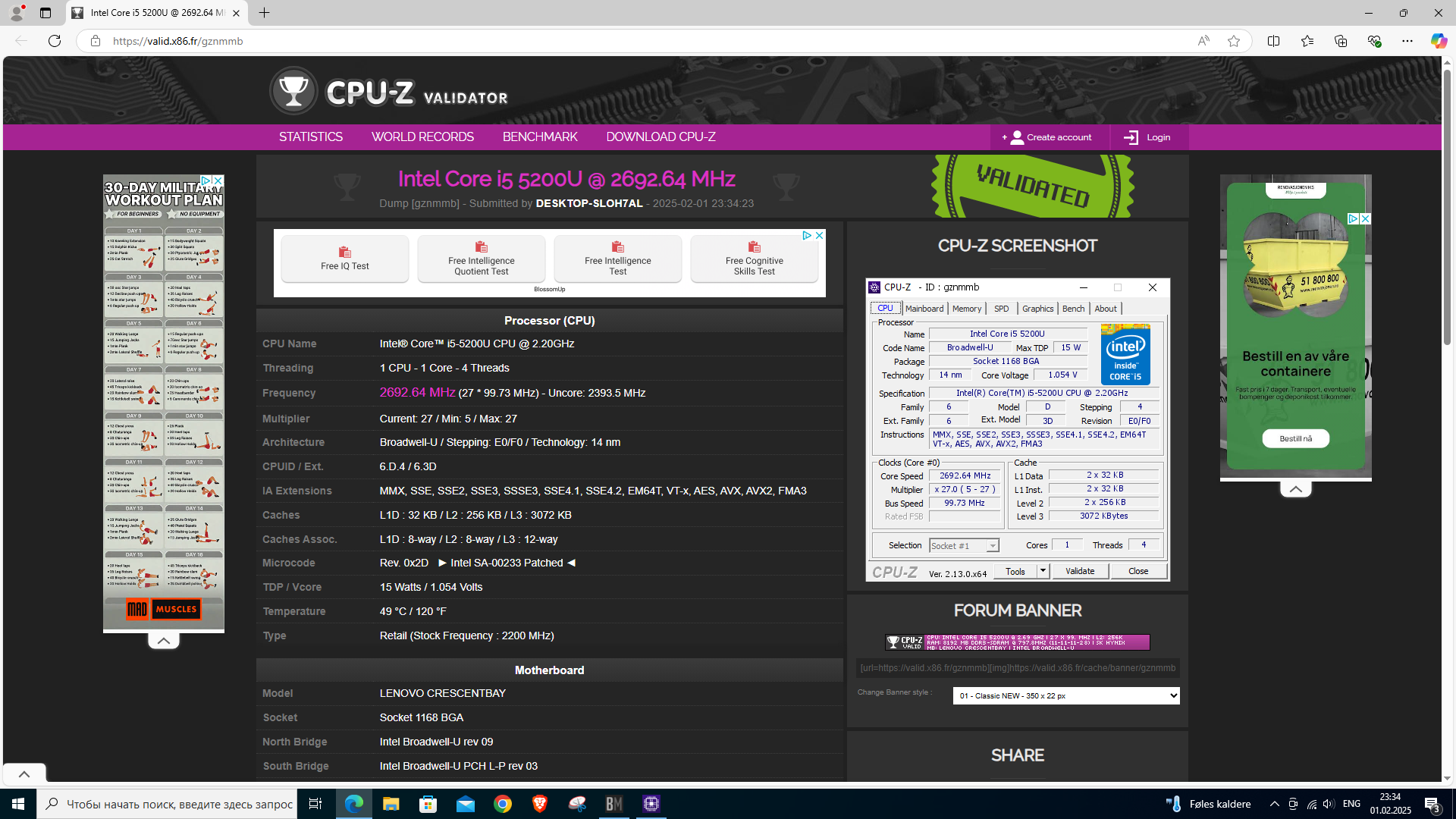This screenshot has width=1456, height=819.
Task: Click Free Cognitive Skills Test button
Action: [x=755, y=259]
